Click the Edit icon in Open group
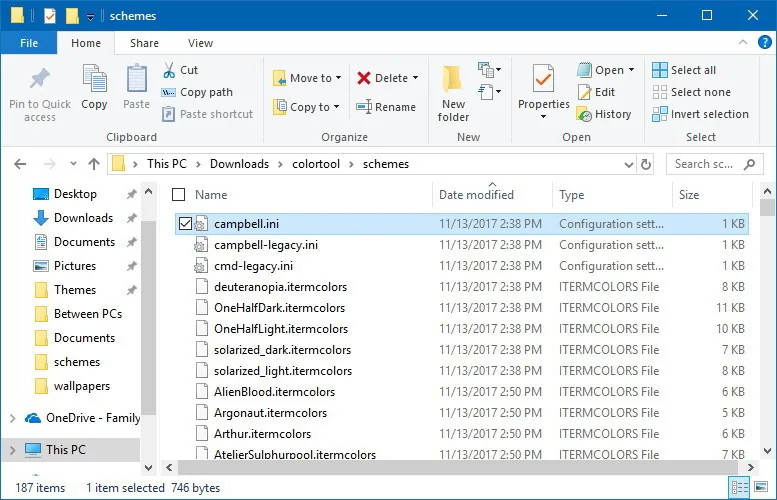Viewport: 777px width, 500px height. (584, 92)
